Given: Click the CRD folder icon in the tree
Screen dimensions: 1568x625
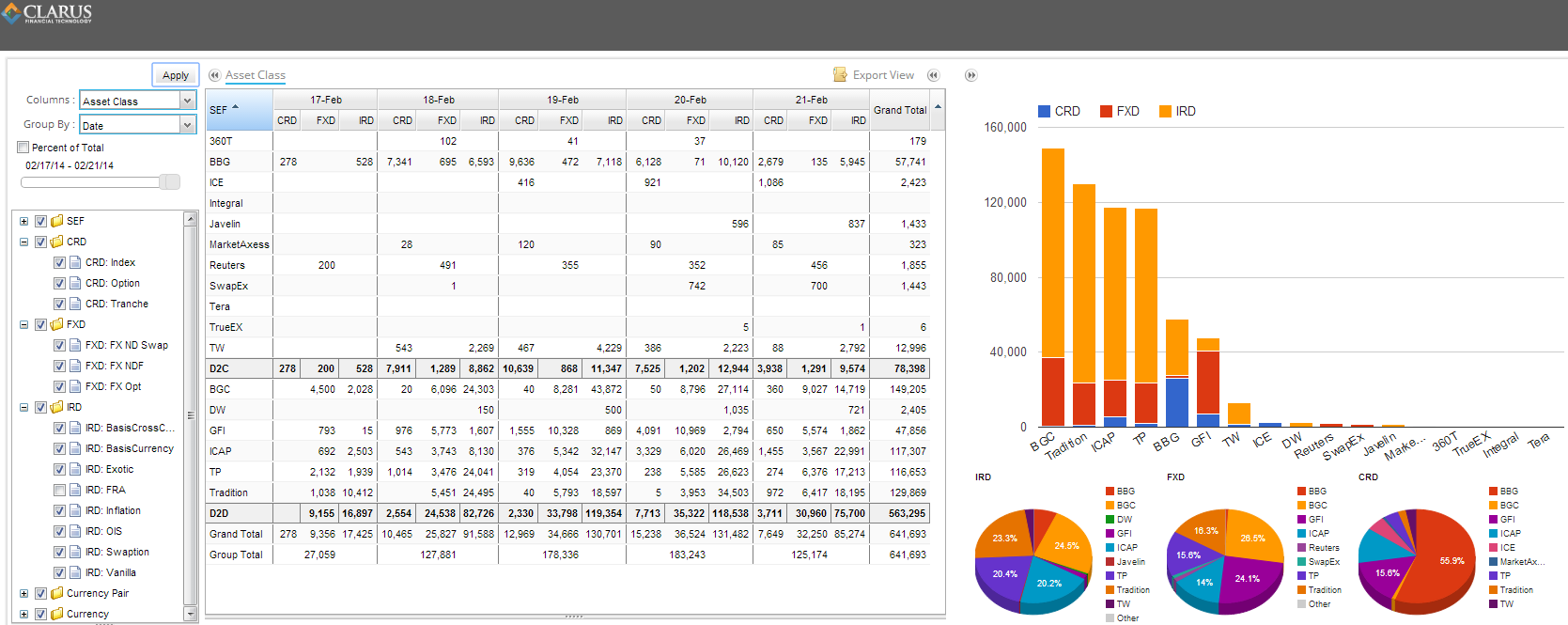Looking at the screenshot, I should pos(57,242).
